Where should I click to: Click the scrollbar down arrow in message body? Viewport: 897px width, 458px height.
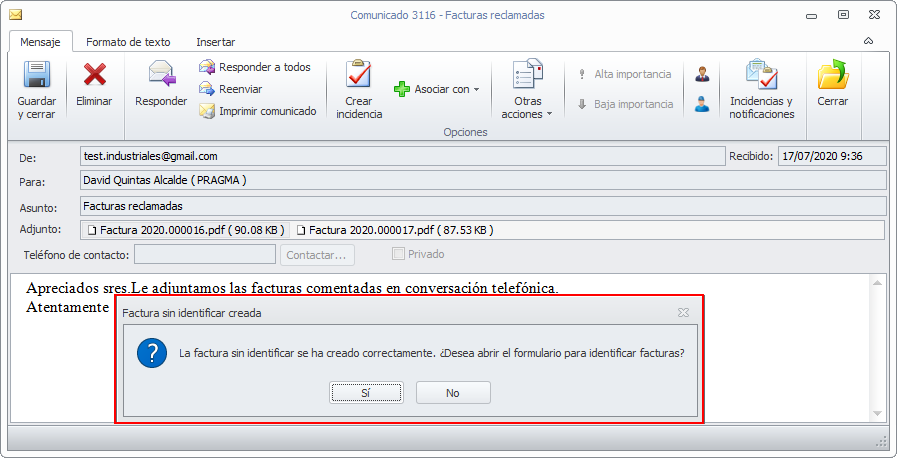point(877,413)
